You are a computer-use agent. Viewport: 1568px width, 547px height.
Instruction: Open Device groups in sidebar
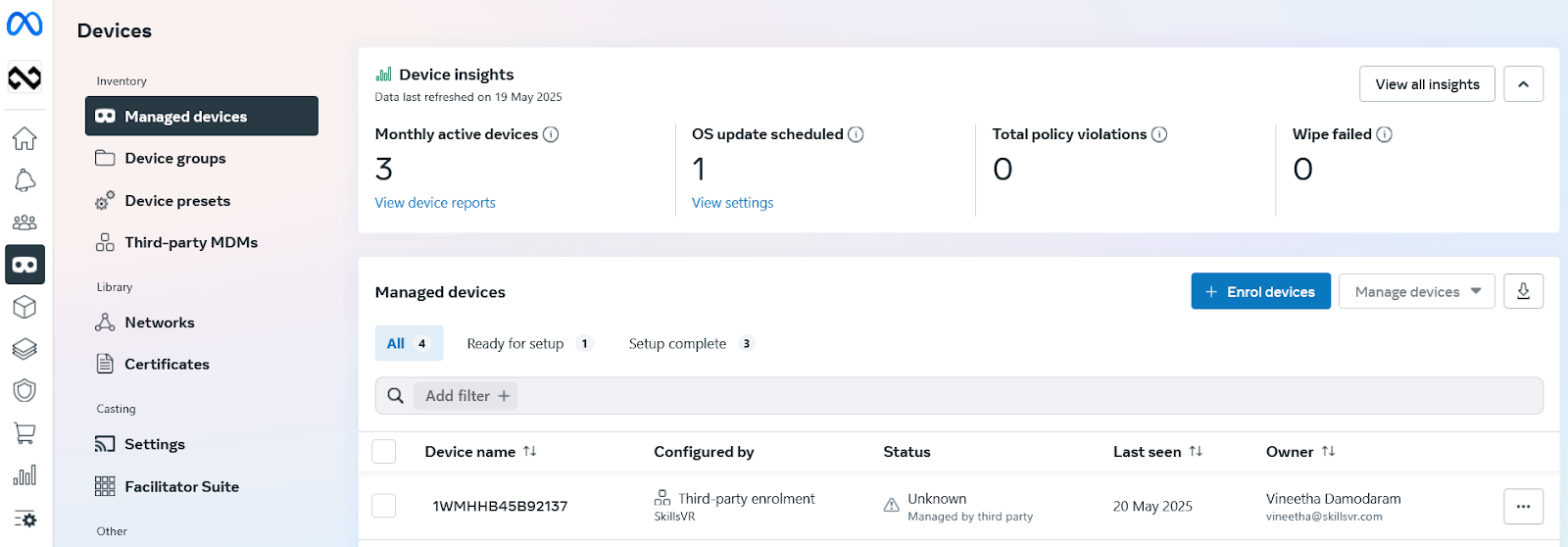[202, 158]
